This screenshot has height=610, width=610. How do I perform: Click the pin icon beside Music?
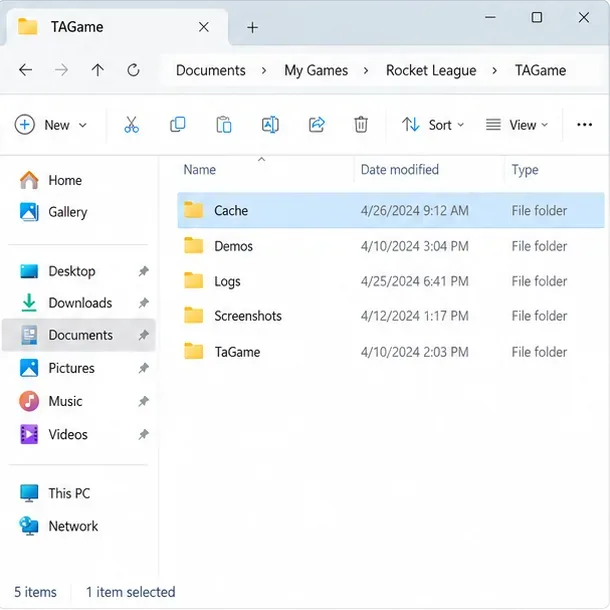coord(144,401)
